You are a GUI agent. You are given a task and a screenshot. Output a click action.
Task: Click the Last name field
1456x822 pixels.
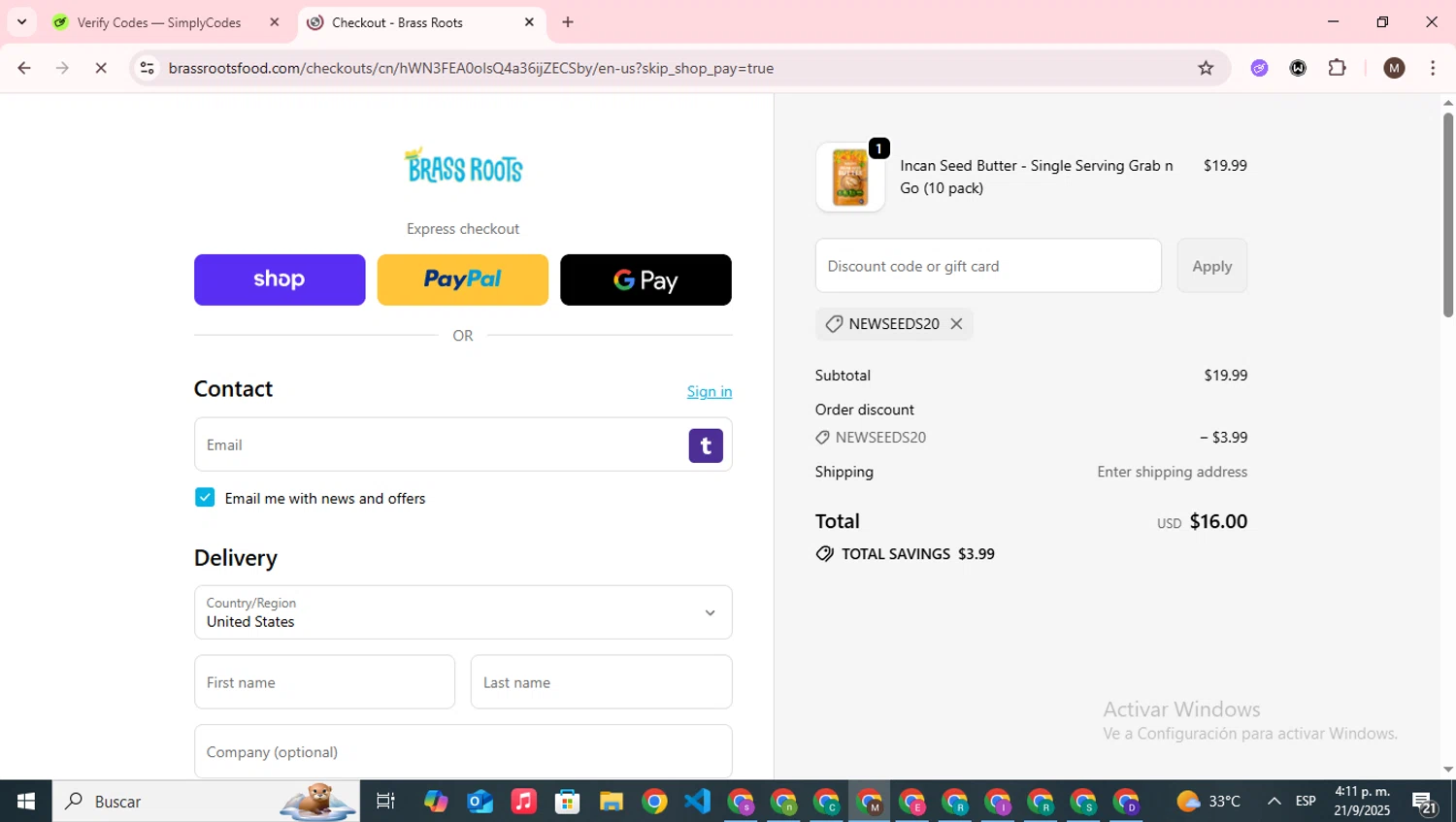pyautogui.click(x=601, y=682)
